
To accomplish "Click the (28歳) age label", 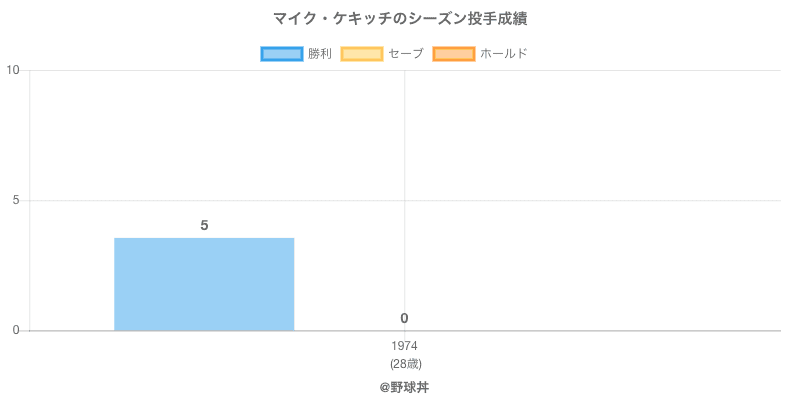I will tap(404, 363).
